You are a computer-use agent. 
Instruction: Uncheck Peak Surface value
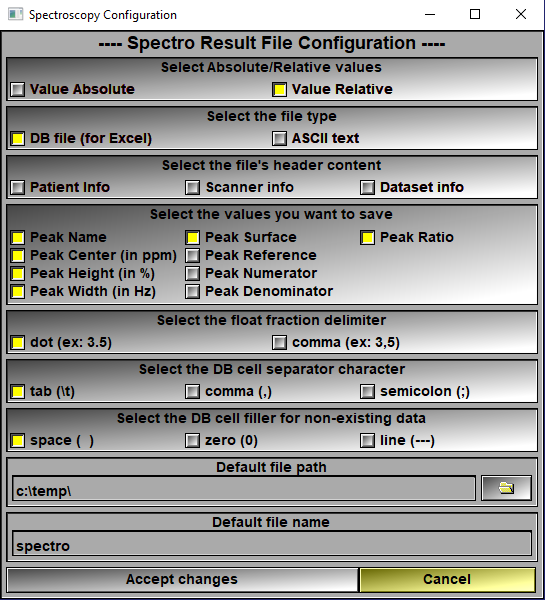point(193,238)
